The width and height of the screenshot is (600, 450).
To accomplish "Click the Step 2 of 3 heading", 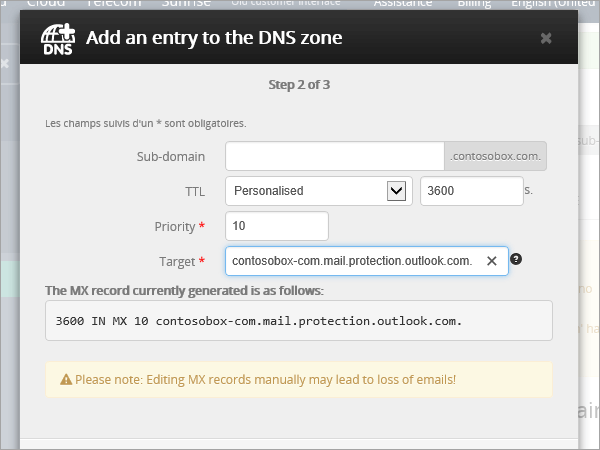I will point(299,84).
